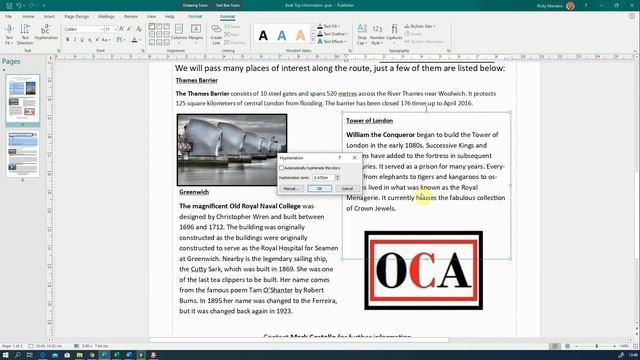Switch to the Mailings tab
This screenshot has height=360, width=640.
(106, 17)
